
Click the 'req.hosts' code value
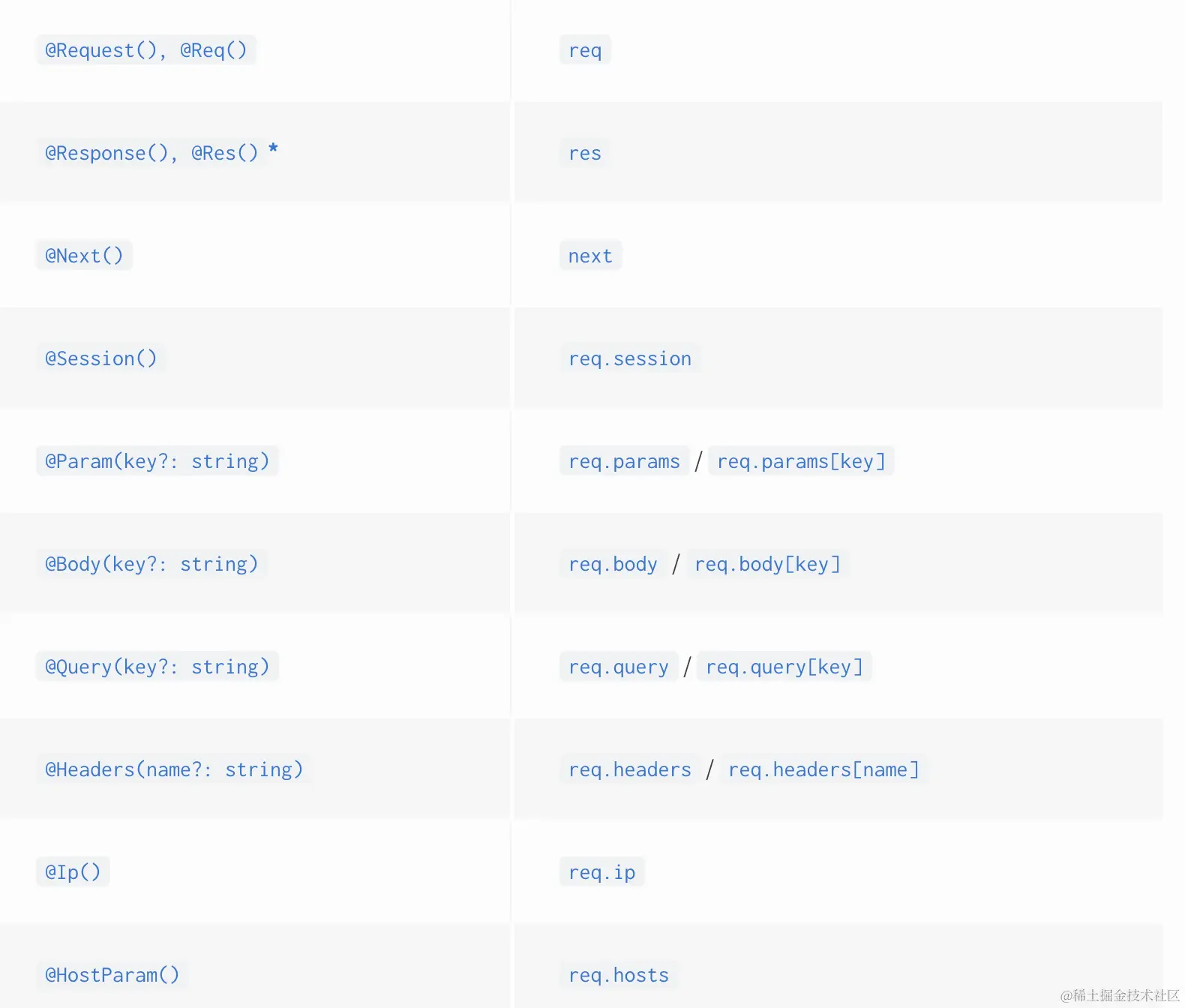tap(619, 975)
